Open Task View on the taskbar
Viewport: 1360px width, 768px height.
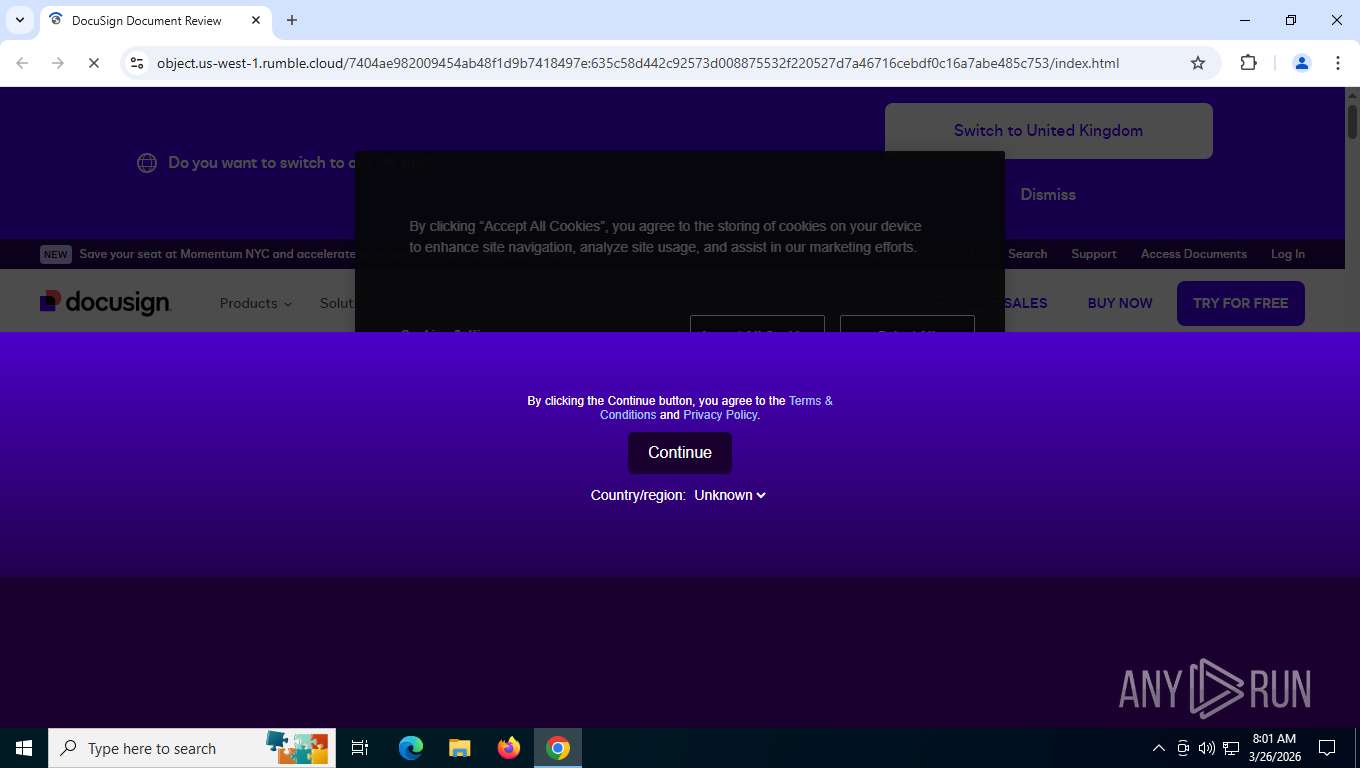coord(360,748)
